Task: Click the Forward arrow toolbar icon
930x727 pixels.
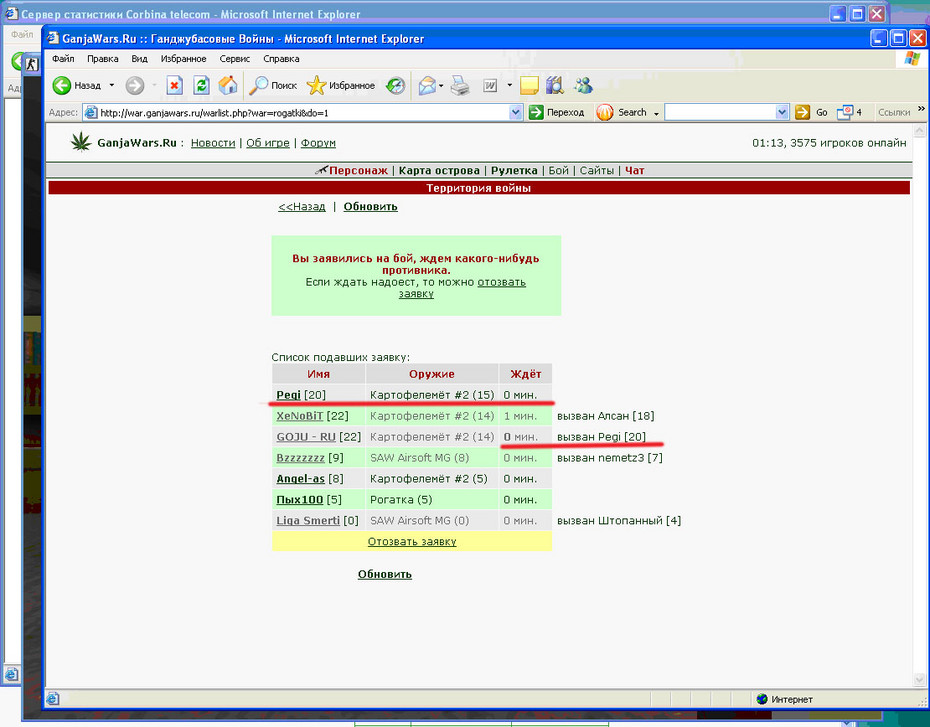Action: pyautogui.click(x=135, y=85)
